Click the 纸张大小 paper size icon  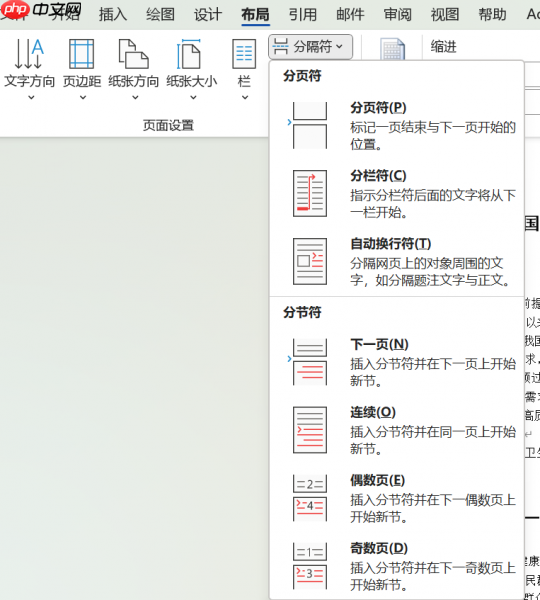click(x=188, y=54)
